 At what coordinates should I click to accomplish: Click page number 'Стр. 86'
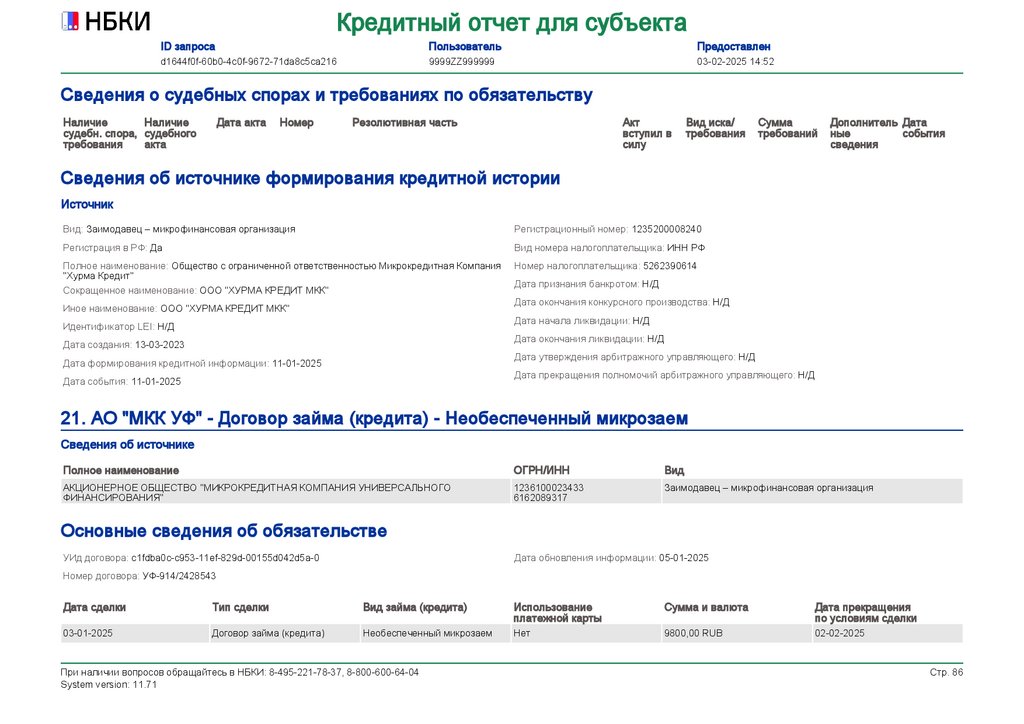(x=946, y=672)
